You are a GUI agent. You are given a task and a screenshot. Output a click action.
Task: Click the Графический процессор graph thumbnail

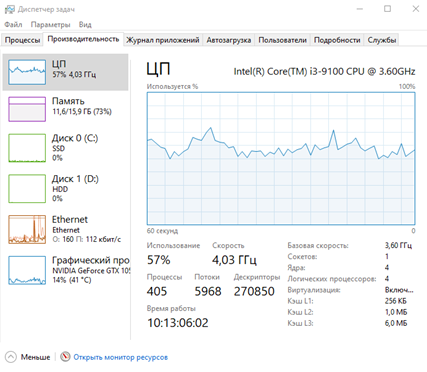point(27,270)
